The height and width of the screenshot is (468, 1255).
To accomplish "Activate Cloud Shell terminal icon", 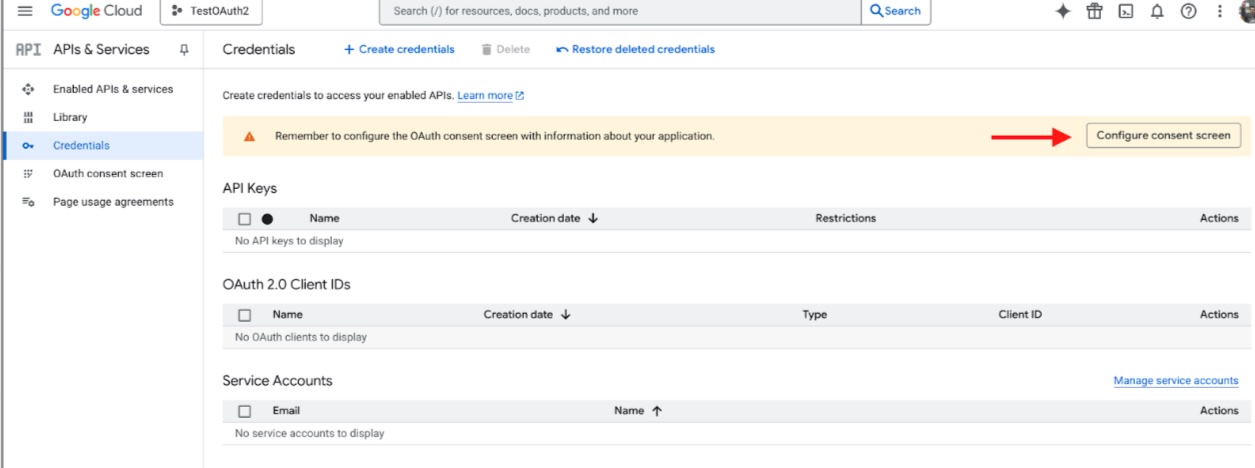I will point(1126,12).
